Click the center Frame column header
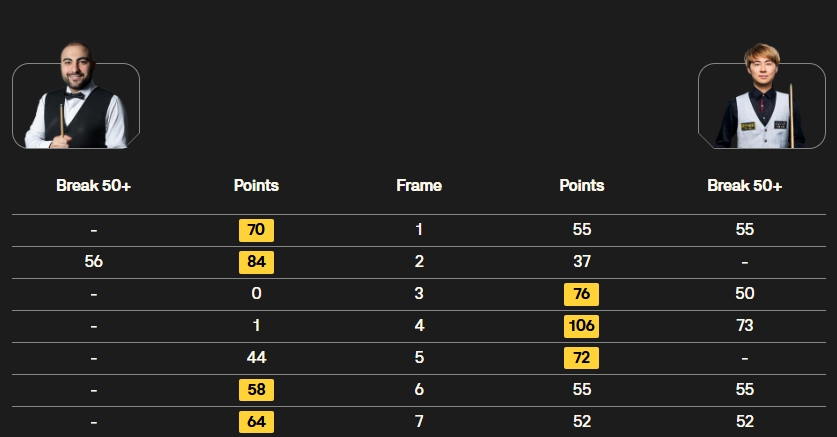This screenshot has width=837, height=437. [419, 186]
